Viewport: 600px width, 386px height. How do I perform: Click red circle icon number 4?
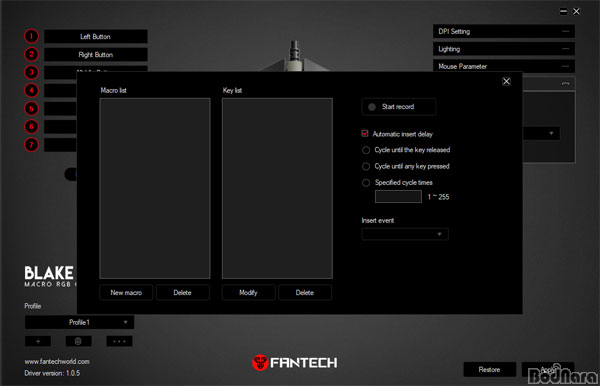[31, 91]
